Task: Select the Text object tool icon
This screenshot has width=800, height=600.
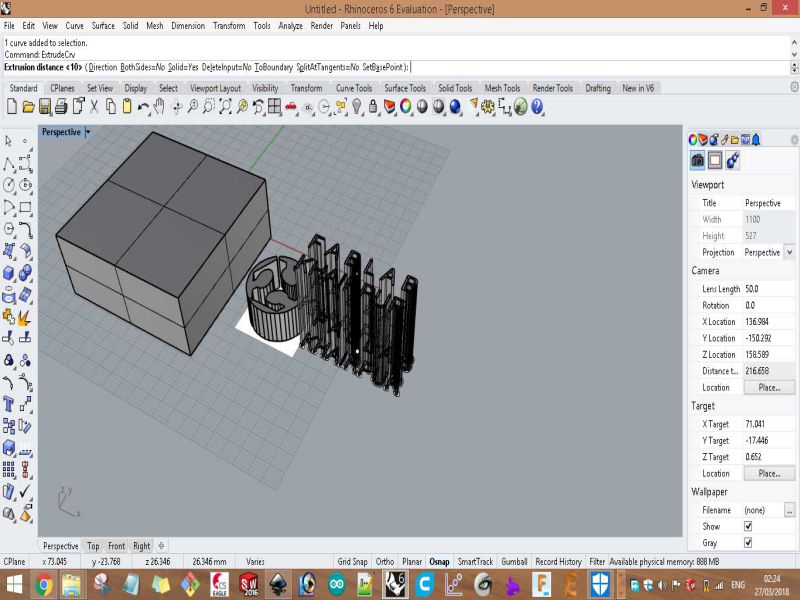Action: [9, 404]
